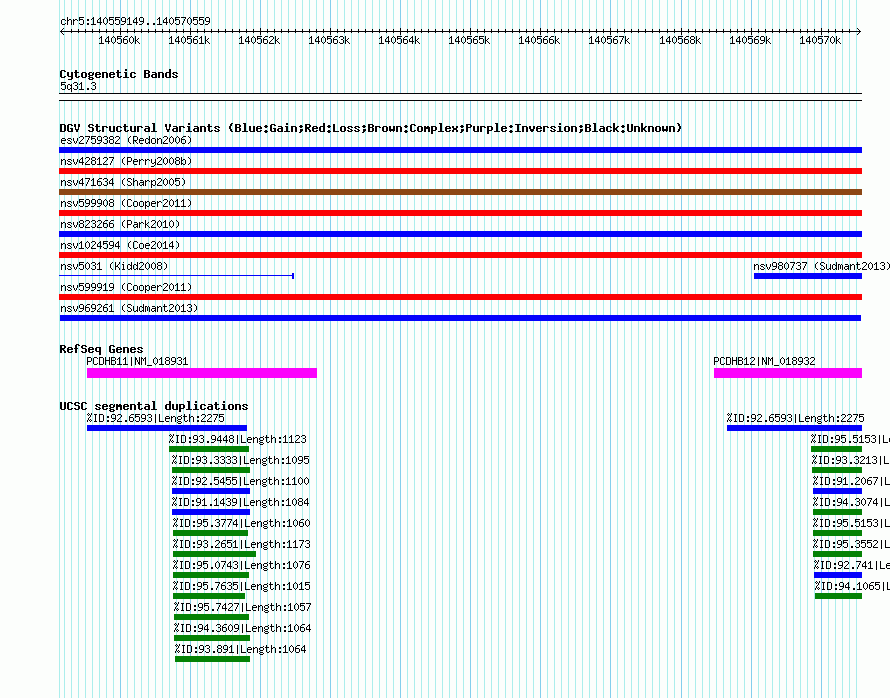Select the nsv599919 (Cooper2011) variant
Screen dimensions: 890x698
point(460,297)
